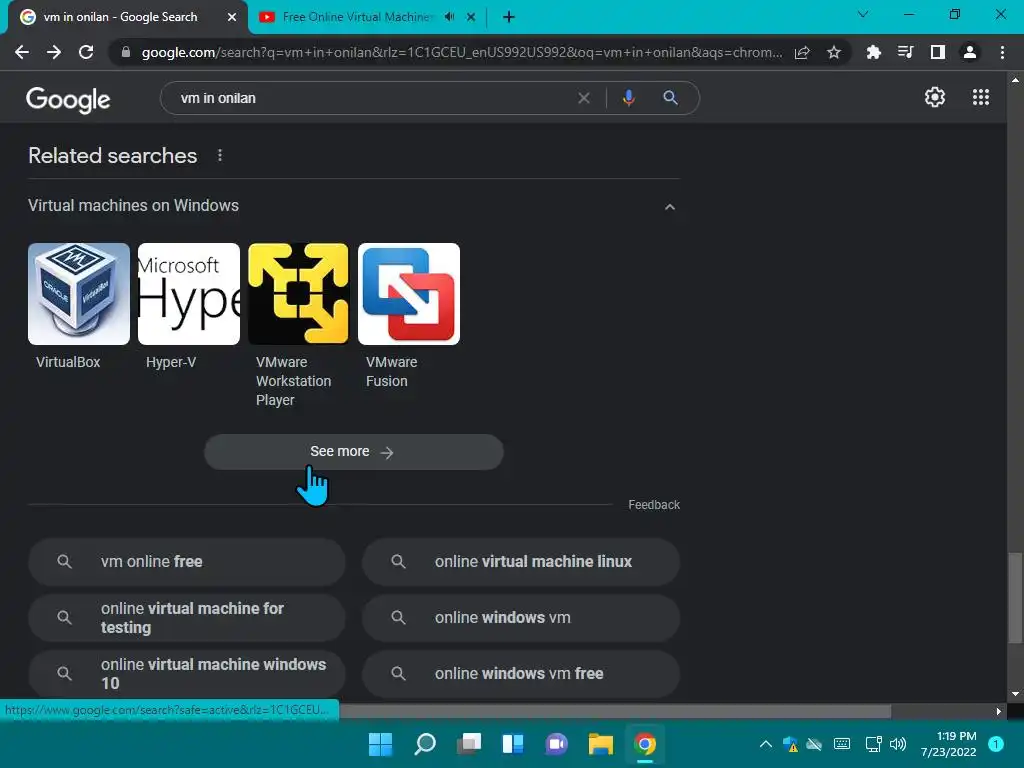Open VMware Workstation Player thumbnail
The height and width of the screenshot is (768, 1024).
pyautogui.click(x=298, y=294)
